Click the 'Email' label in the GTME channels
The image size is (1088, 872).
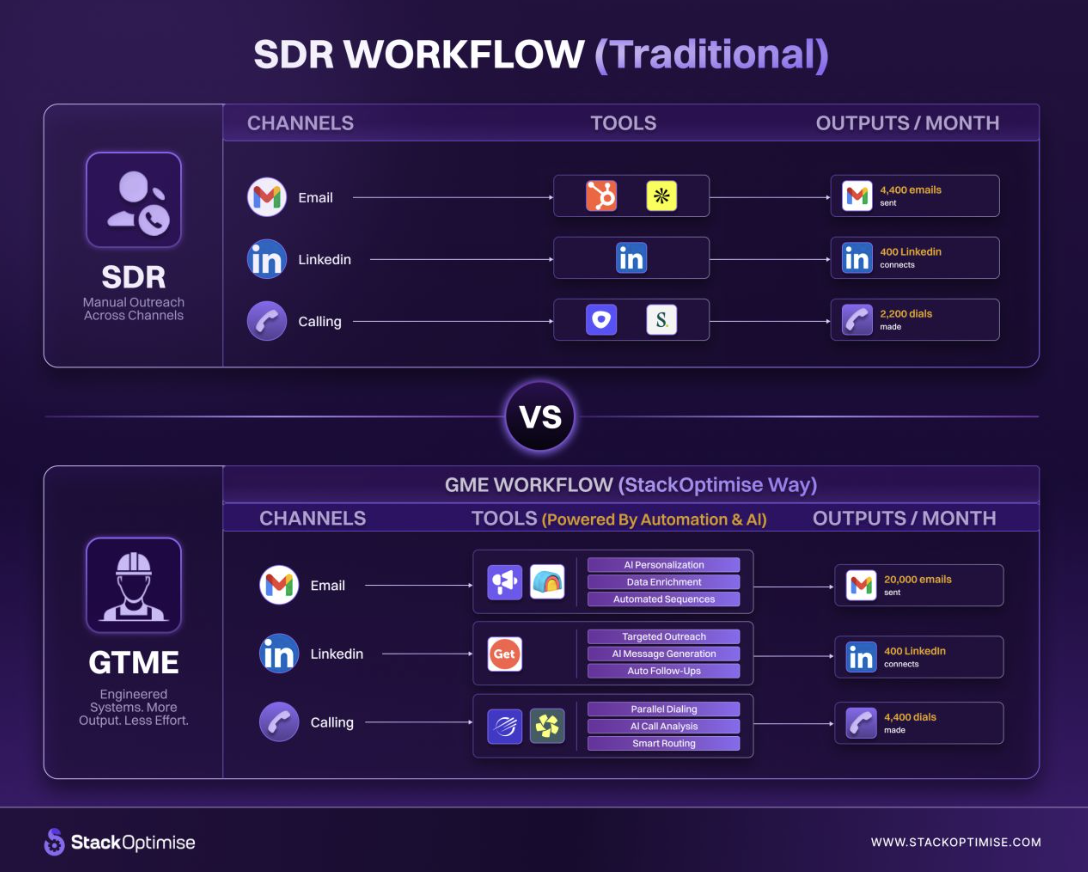coord(328,585)
